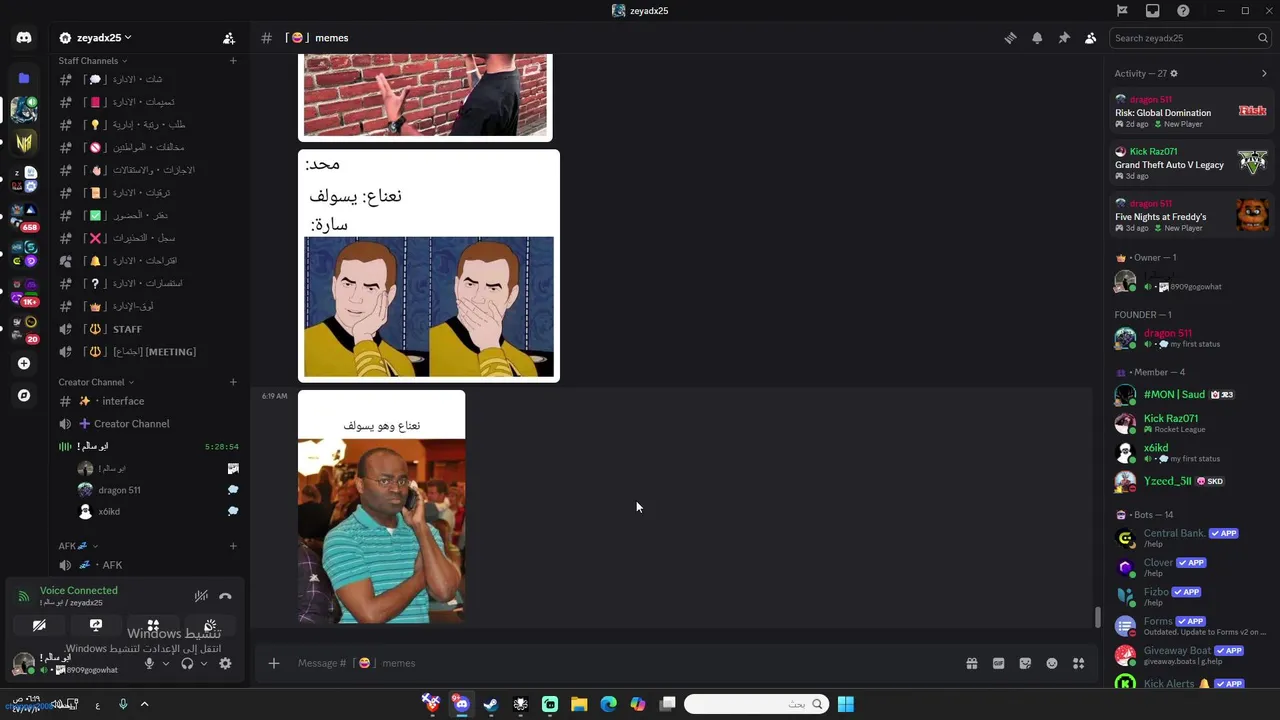Click the Windows Start button
1280x720 pixels.
846,704
